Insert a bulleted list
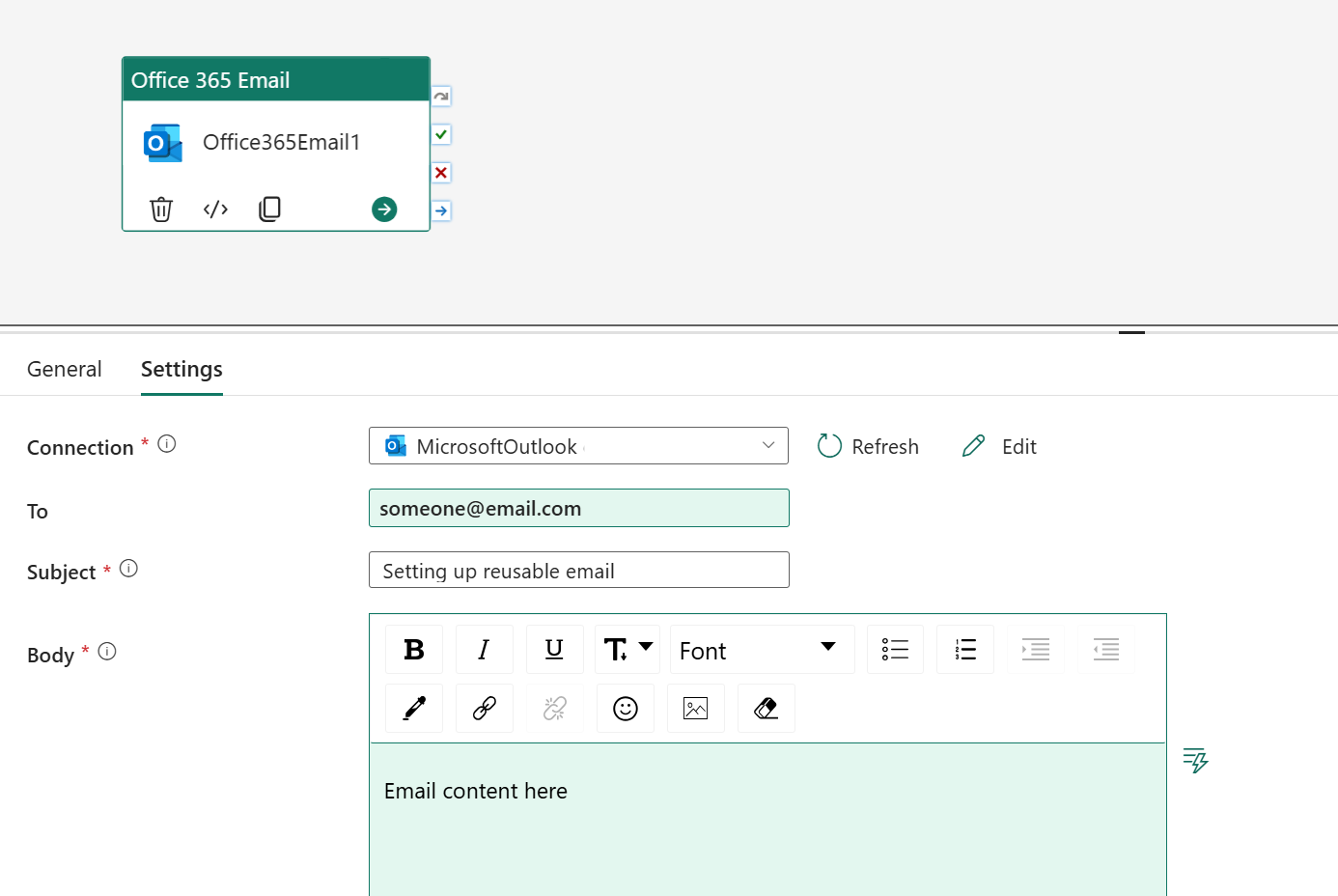Viewport: 1338px width, 896px height. [896, 650]
